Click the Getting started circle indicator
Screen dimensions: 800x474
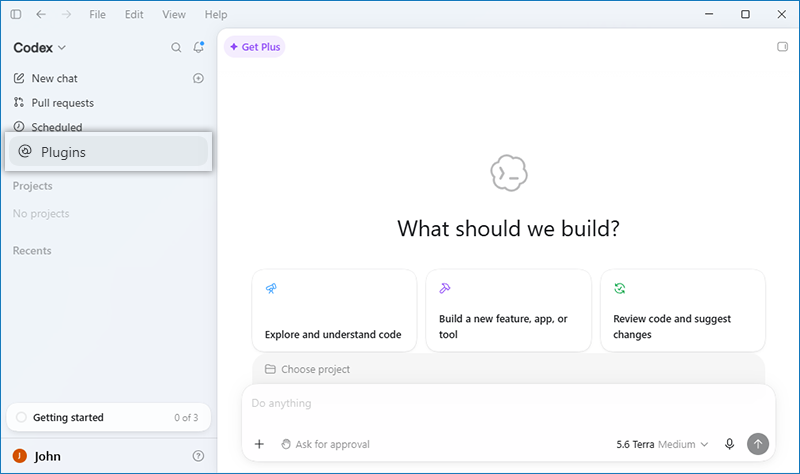(x=21, y=417)
